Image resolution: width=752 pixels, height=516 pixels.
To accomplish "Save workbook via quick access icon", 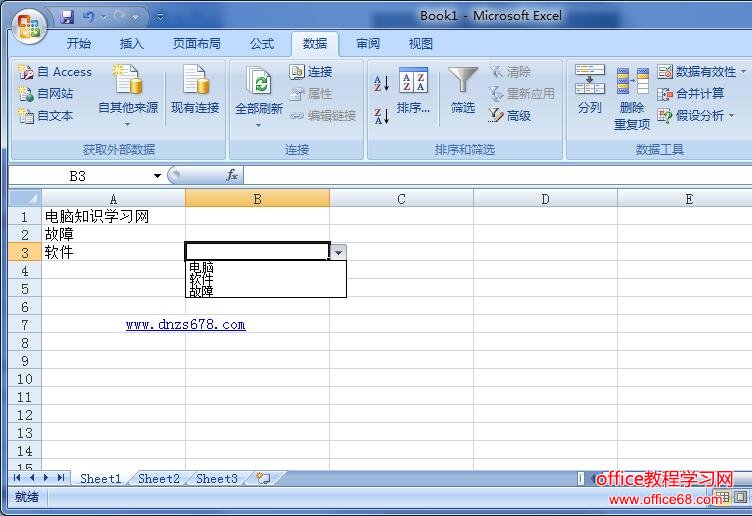I will tap(67, 17).
